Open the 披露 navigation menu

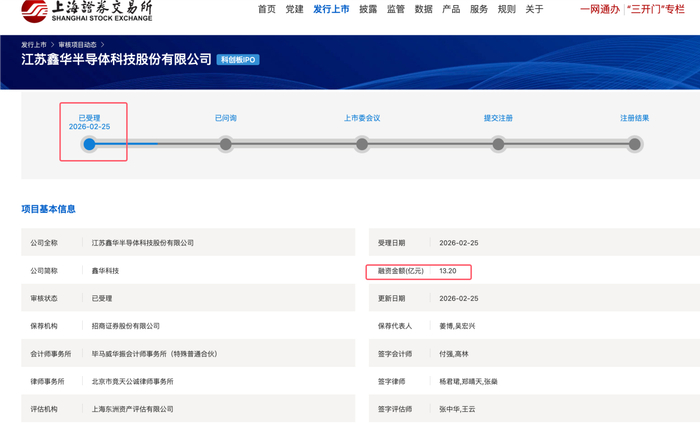(368, 9)
